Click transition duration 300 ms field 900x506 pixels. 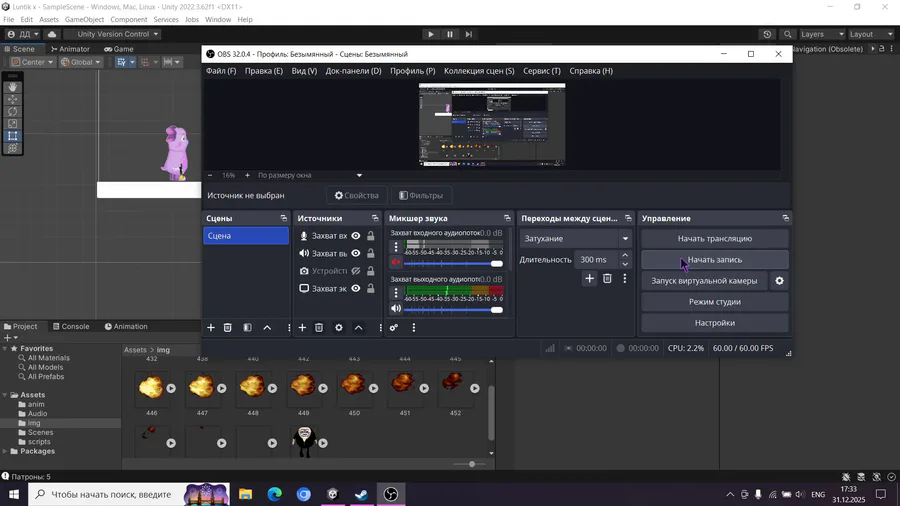597,260
